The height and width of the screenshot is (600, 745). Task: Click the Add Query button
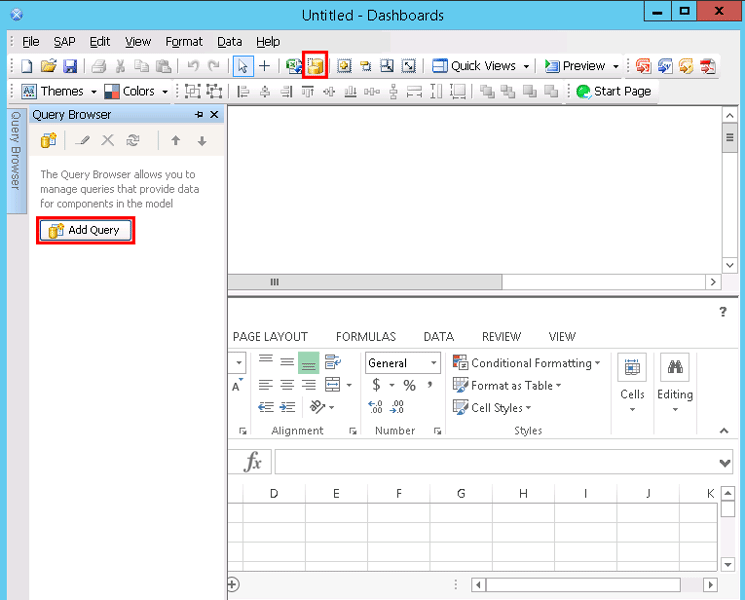coord(85,230)
